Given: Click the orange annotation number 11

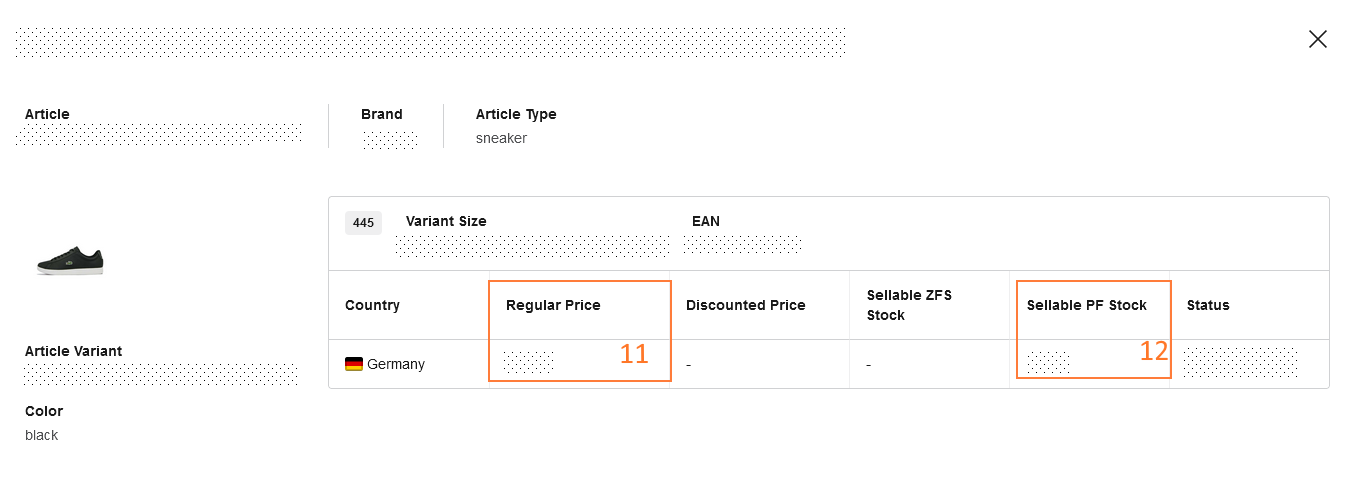Looking at the screenshot, I should point(634,353).
